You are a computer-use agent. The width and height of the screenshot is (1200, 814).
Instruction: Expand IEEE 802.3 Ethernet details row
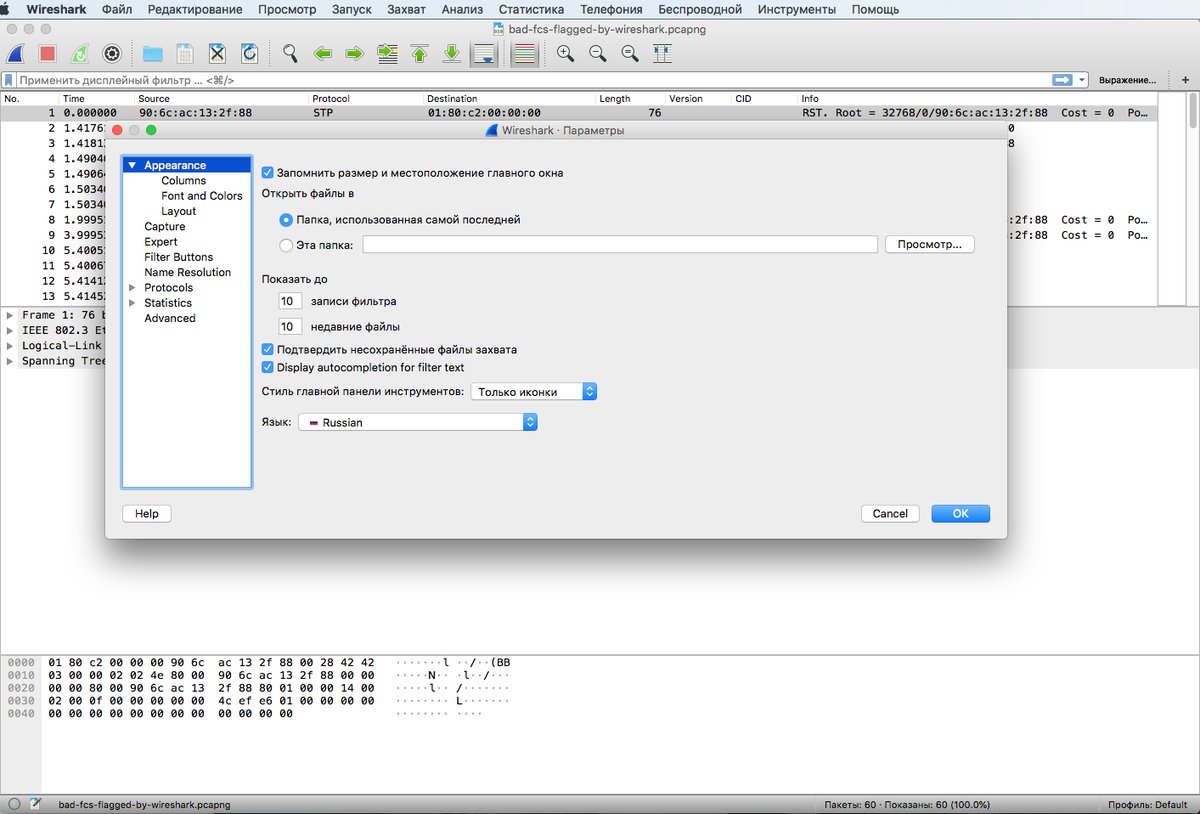point(10,330)
